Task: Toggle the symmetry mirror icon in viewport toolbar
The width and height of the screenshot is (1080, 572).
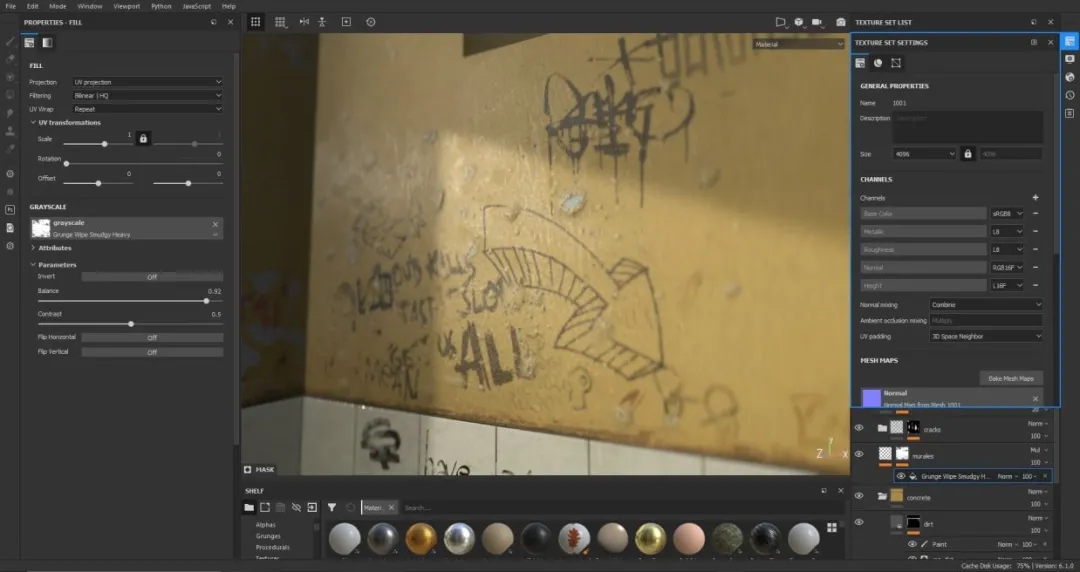Action: point(304,22)
